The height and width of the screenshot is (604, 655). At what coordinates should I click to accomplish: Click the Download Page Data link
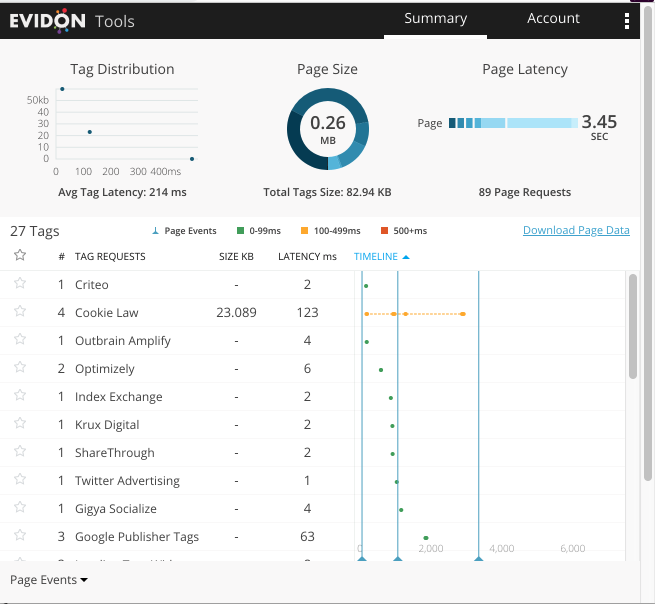point(576,230)
